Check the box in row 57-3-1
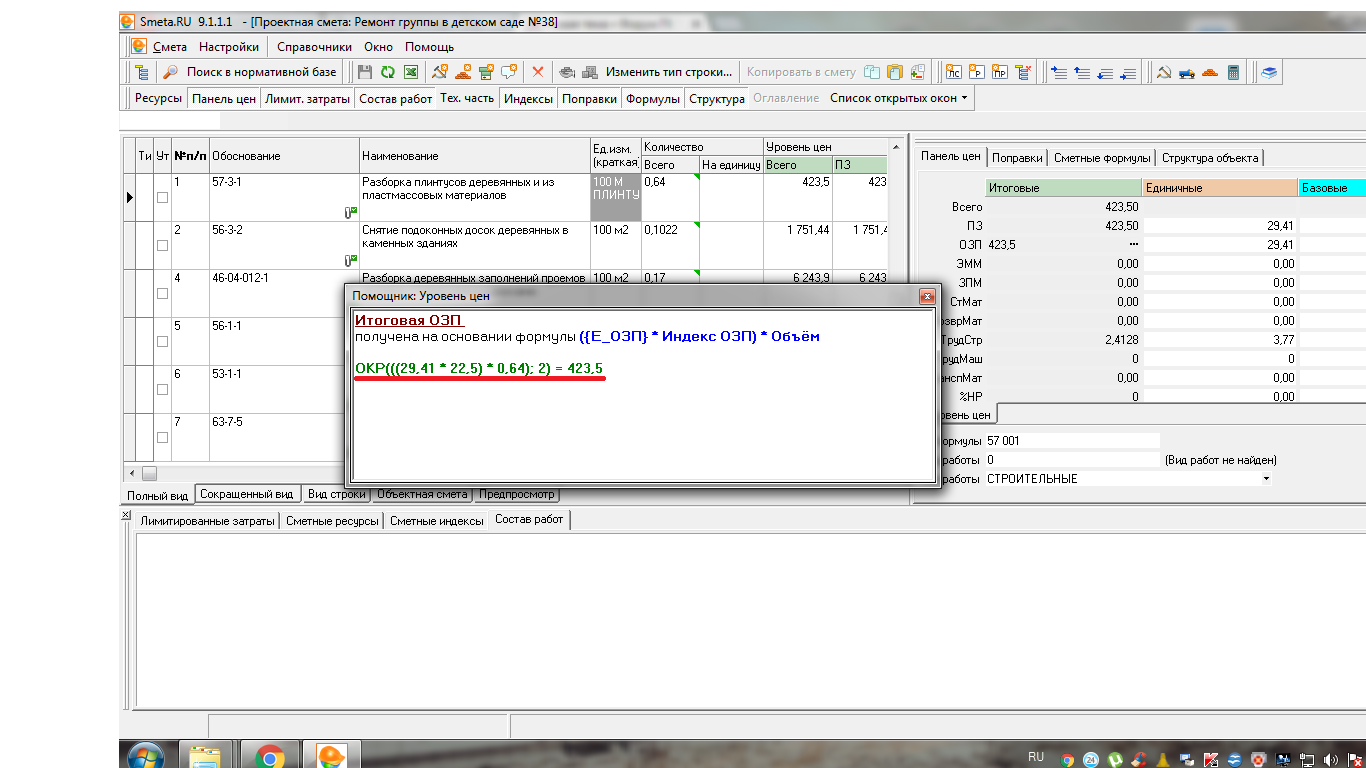 pos(162,198)
